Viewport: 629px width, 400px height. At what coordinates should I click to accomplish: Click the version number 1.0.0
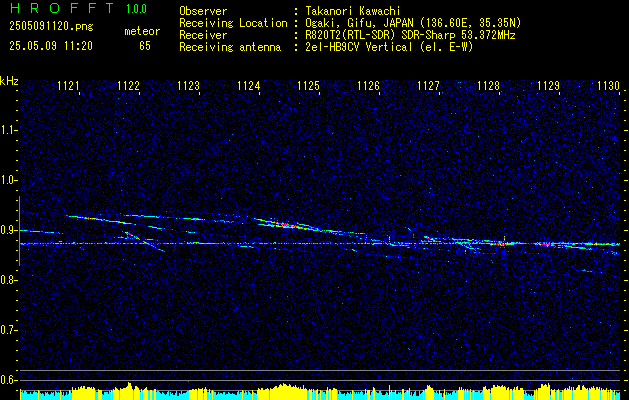136,9
